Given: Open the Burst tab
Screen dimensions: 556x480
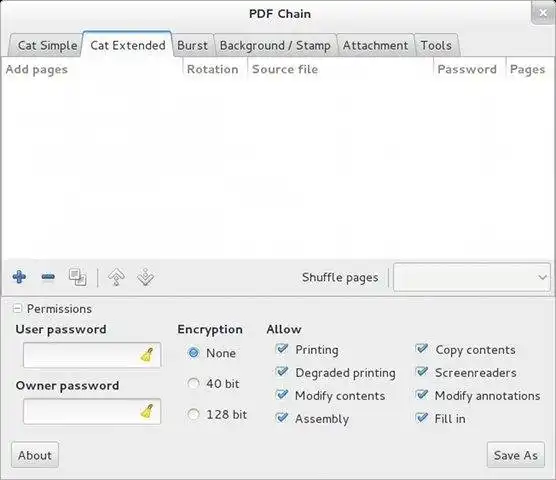Looking at the screenshot, I should click(193, 45).
